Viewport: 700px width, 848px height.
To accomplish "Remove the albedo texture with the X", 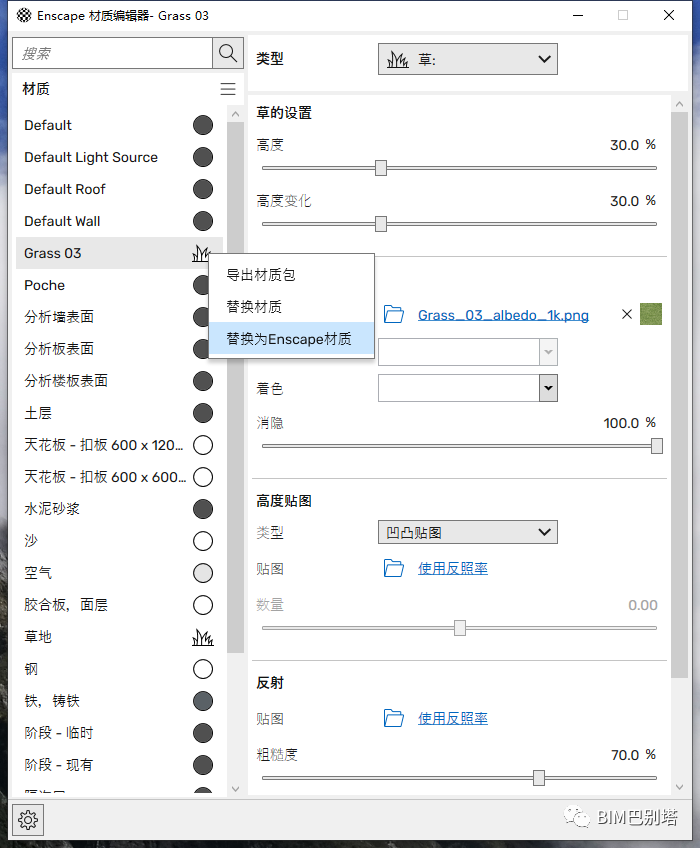I will tap(627, 314).
